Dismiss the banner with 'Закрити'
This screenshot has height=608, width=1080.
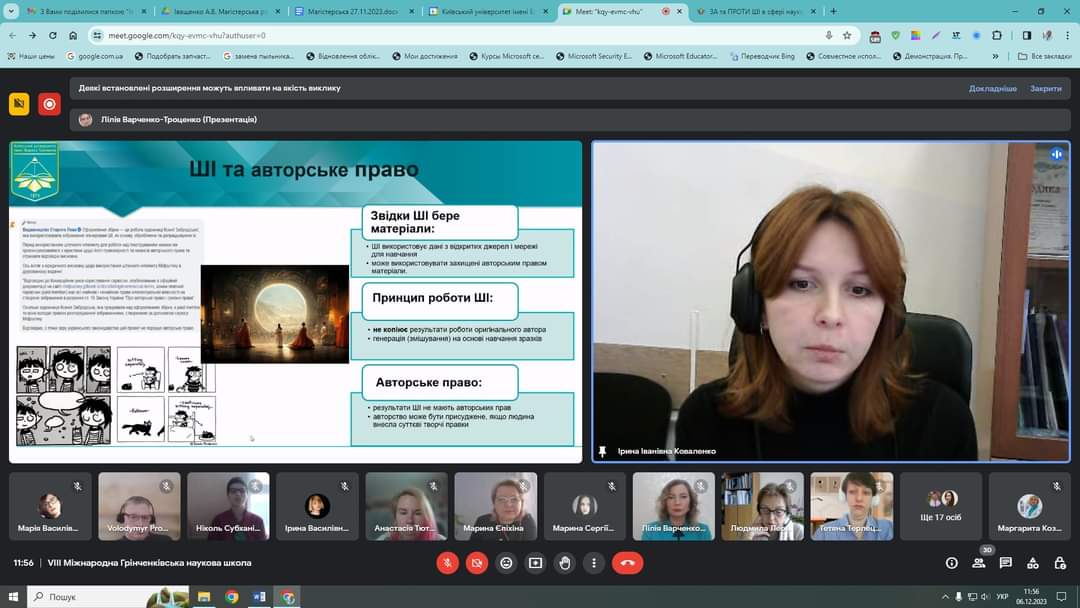pos(1045,88)
